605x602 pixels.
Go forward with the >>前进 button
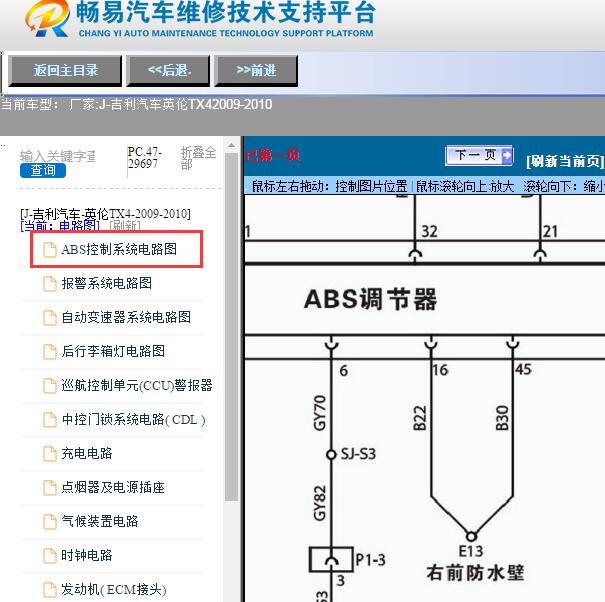(x=256, y=71)
